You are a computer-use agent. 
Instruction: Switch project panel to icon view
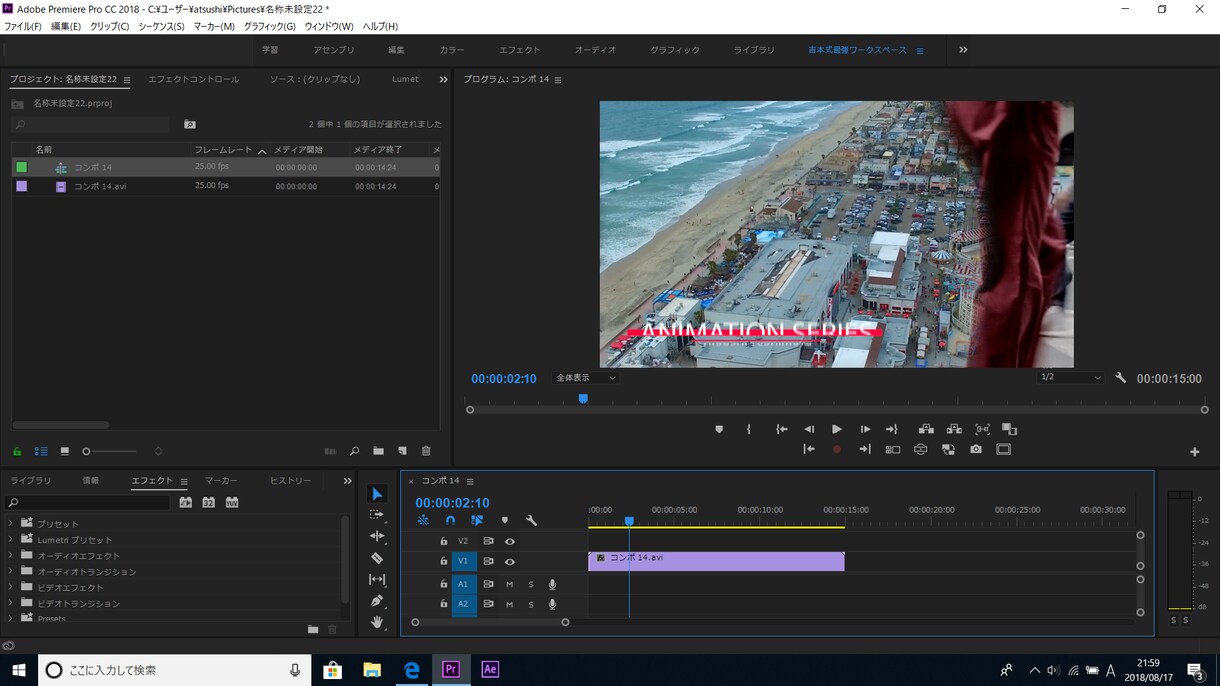point(65,452)
